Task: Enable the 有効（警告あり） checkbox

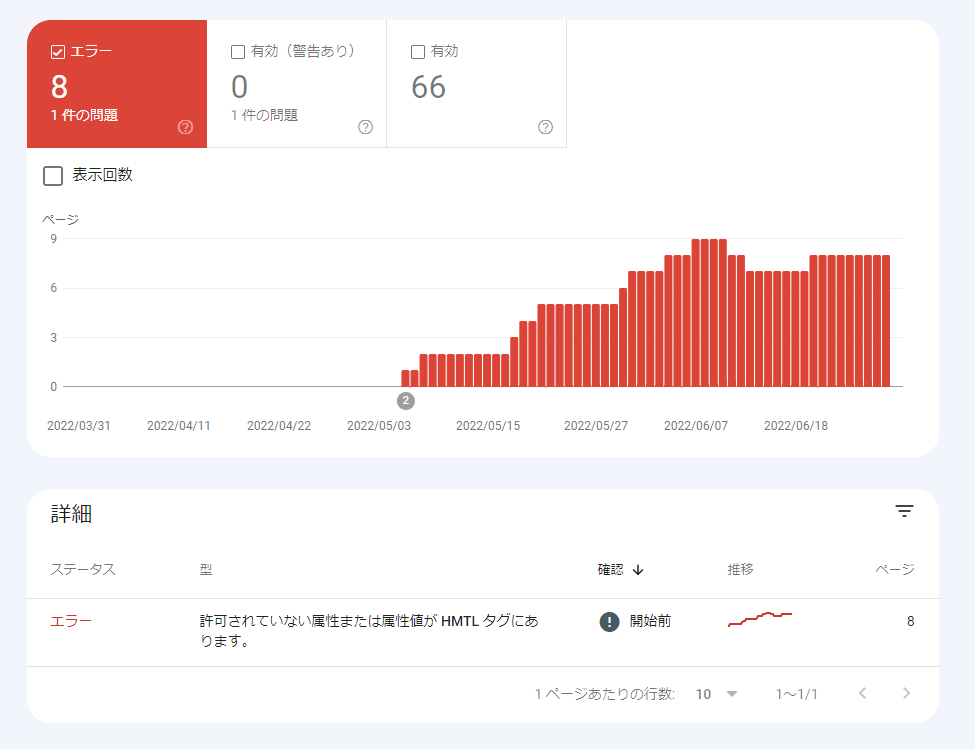Action: (238, 52)
